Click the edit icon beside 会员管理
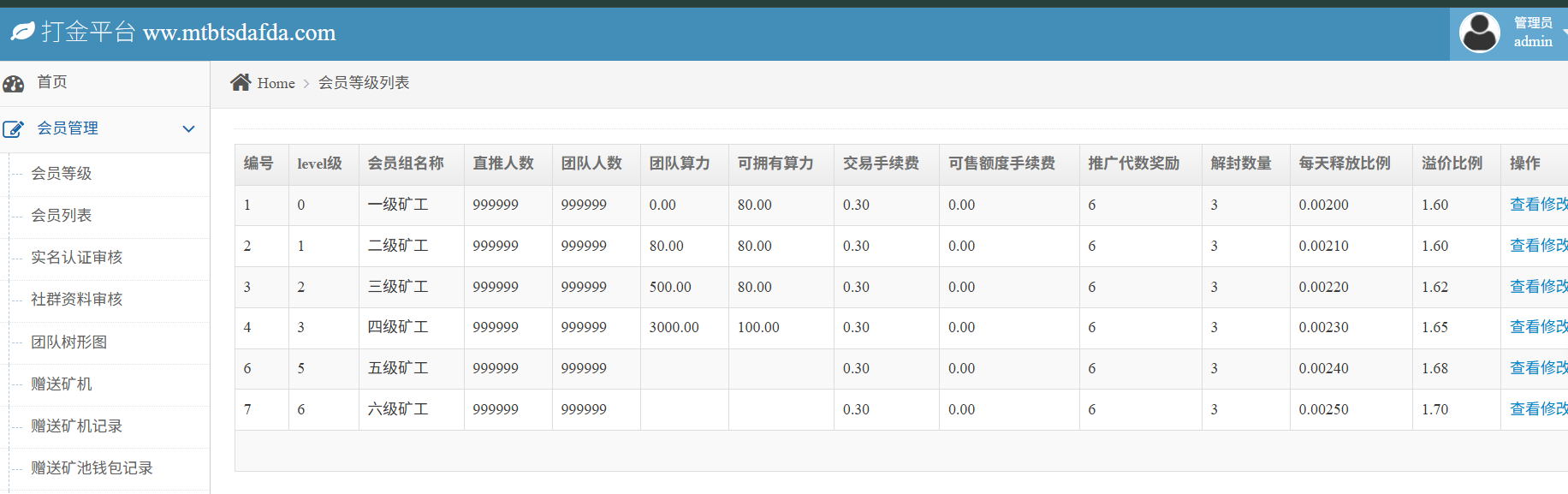The height and width of the screenshot is (494, 1568). 14,129
